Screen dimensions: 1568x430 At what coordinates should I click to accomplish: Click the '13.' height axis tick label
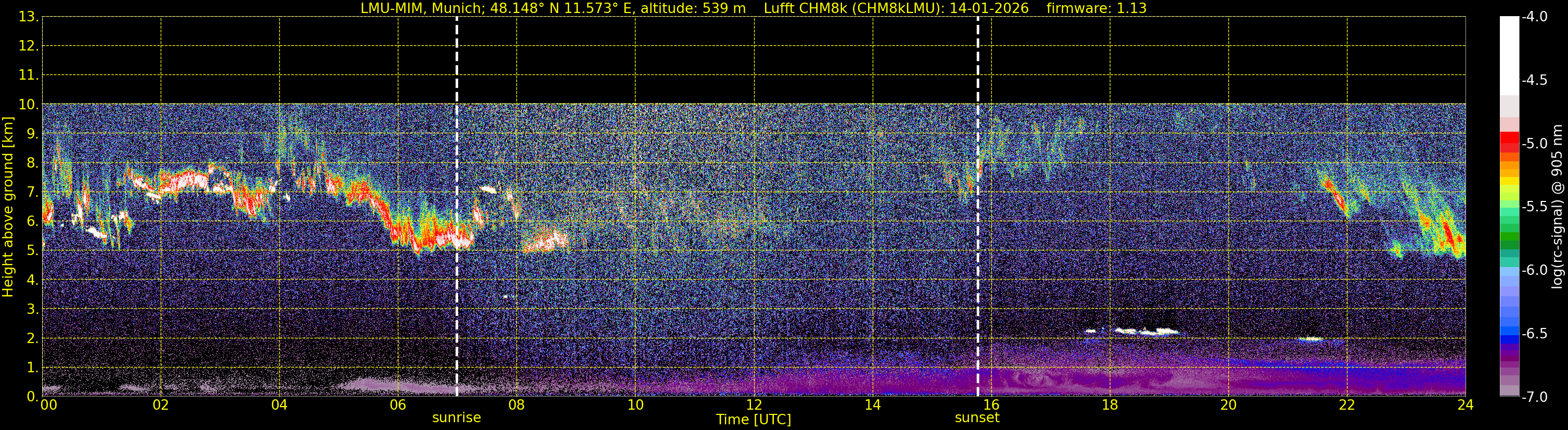29,17
